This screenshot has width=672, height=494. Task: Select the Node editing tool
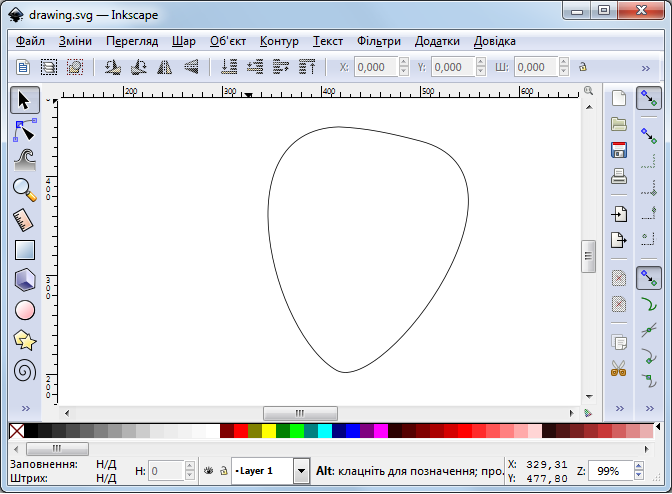click(25, 129)
